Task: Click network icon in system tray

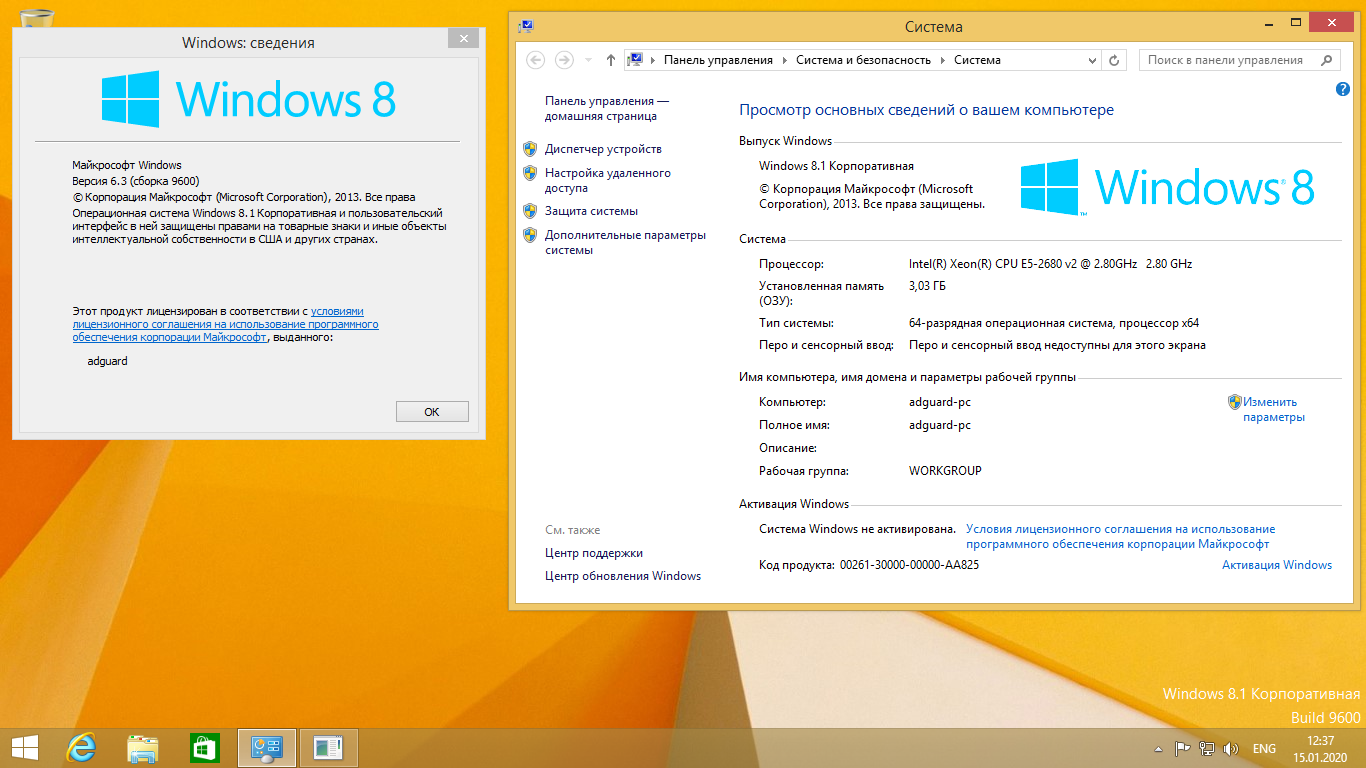Action: click(1207, 749)
